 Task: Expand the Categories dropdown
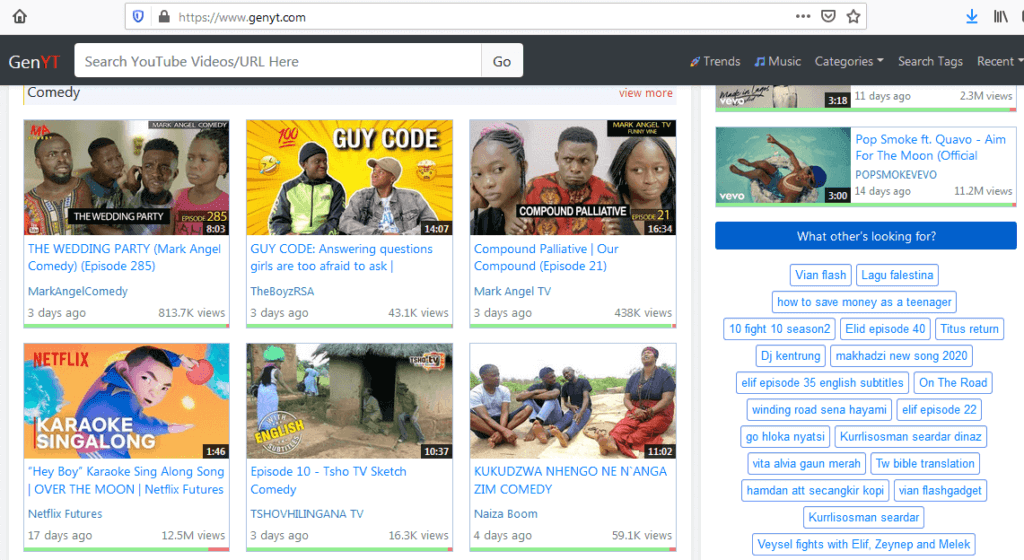click(849, 61)
